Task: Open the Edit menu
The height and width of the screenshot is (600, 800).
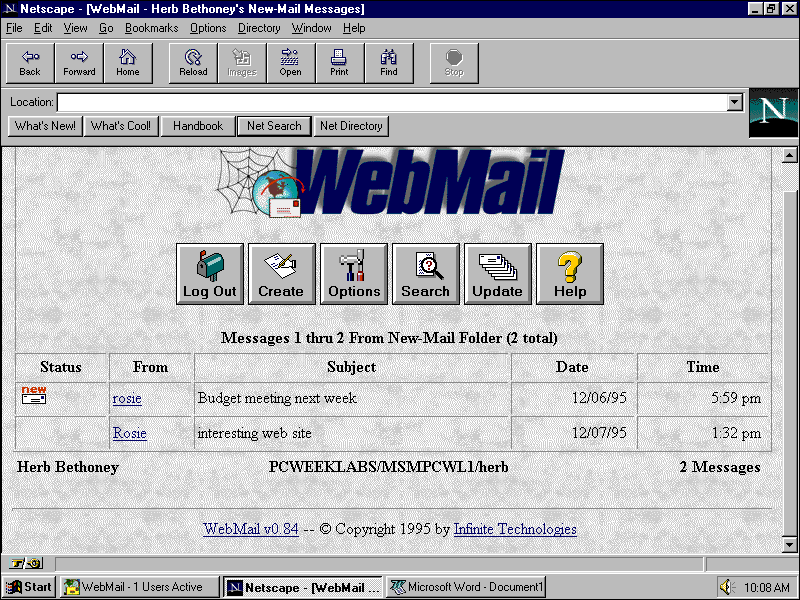Action: coord(43,28)
